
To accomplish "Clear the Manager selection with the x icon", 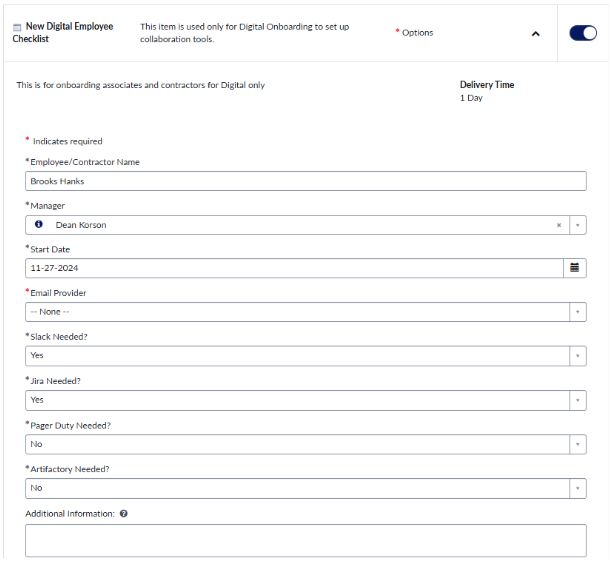I will tap(559, 225).
